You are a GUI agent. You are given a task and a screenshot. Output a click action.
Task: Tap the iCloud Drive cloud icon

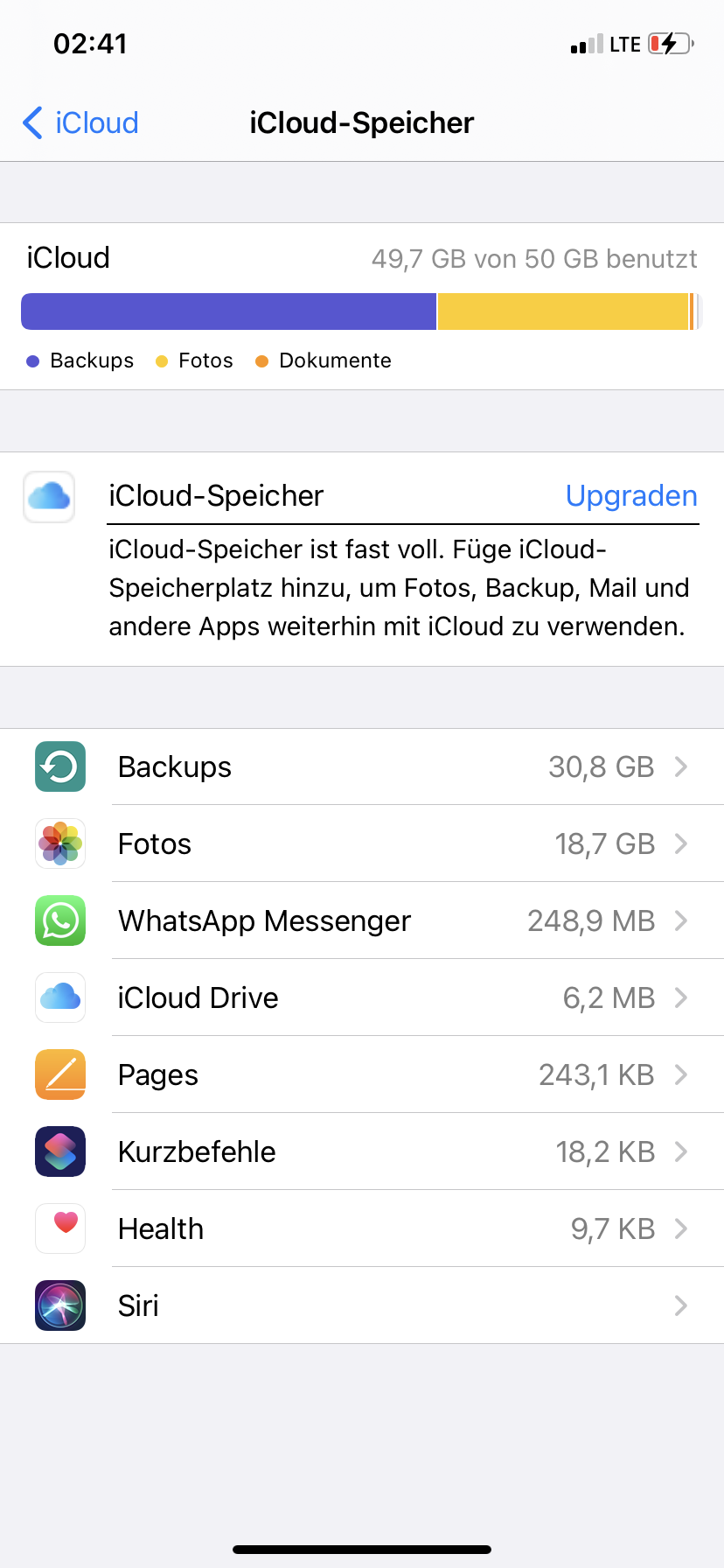[x=60, y=997]
